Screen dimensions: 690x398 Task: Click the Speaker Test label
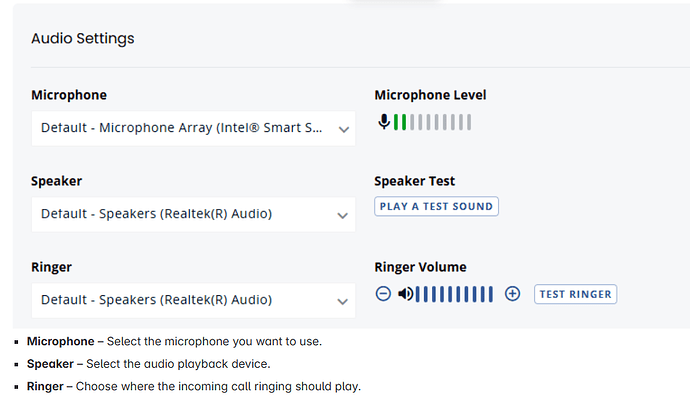[415, 181]
